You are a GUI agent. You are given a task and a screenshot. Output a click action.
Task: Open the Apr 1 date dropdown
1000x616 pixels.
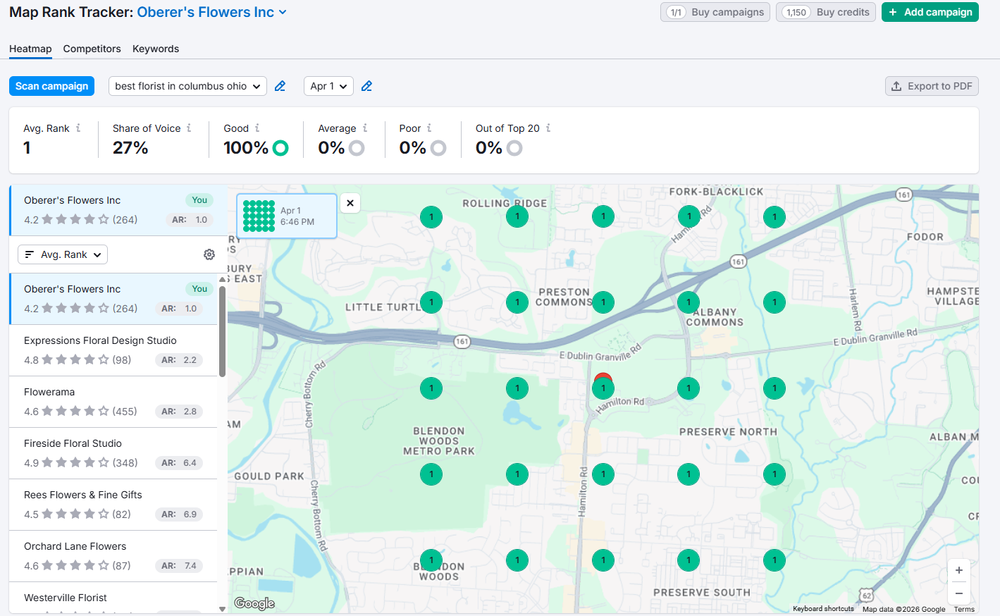(328, 86)
